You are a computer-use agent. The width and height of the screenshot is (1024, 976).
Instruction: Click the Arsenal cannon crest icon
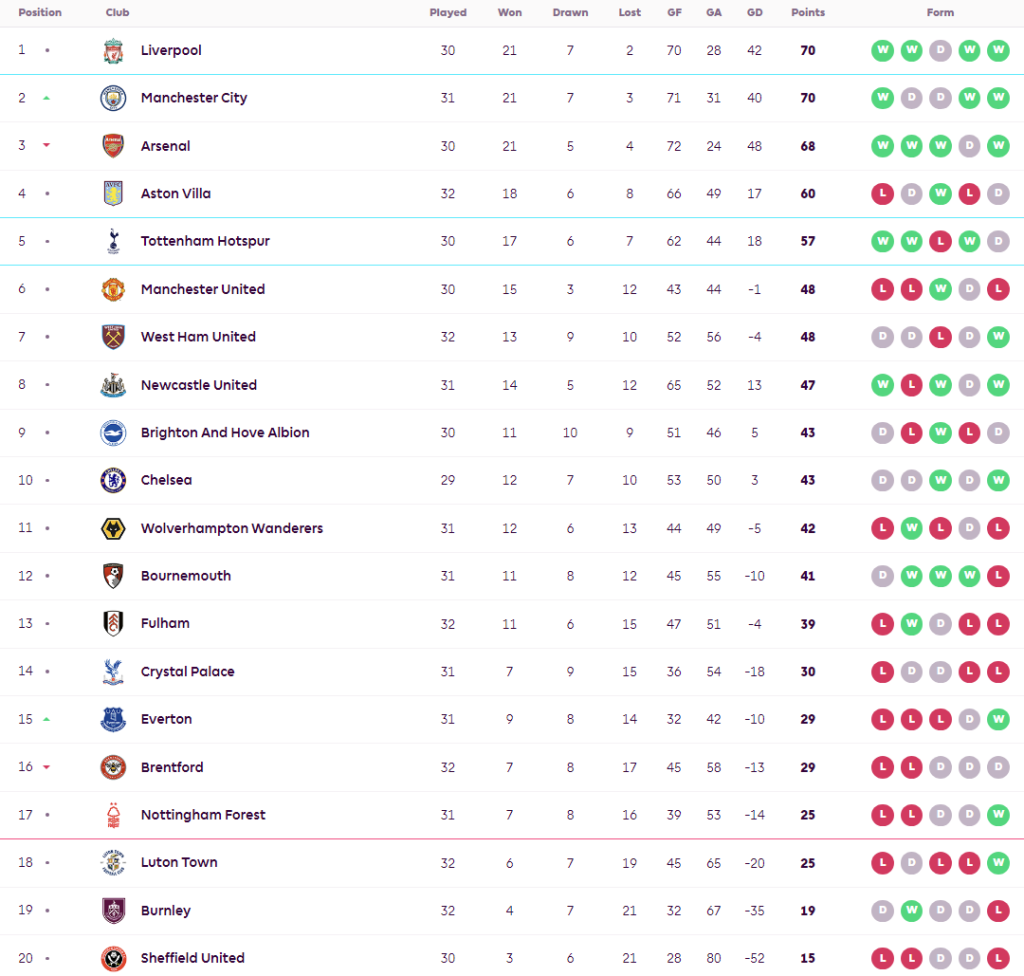113,146
